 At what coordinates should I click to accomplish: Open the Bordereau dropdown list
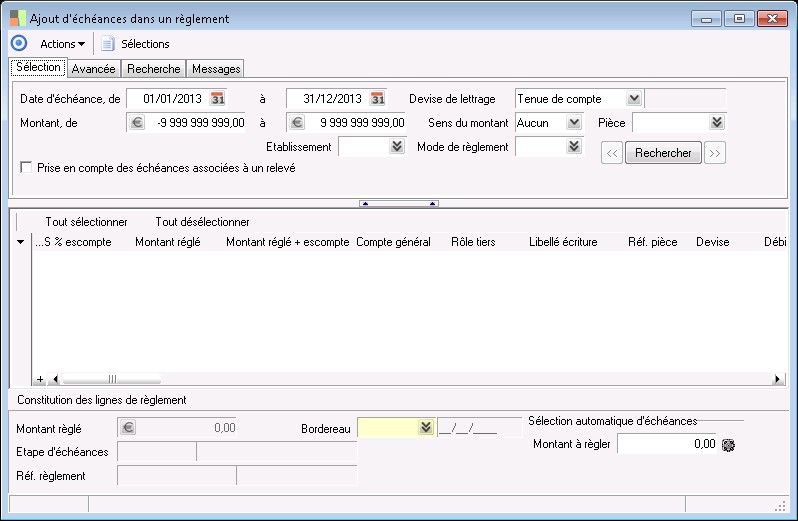[x=427, y=428]
